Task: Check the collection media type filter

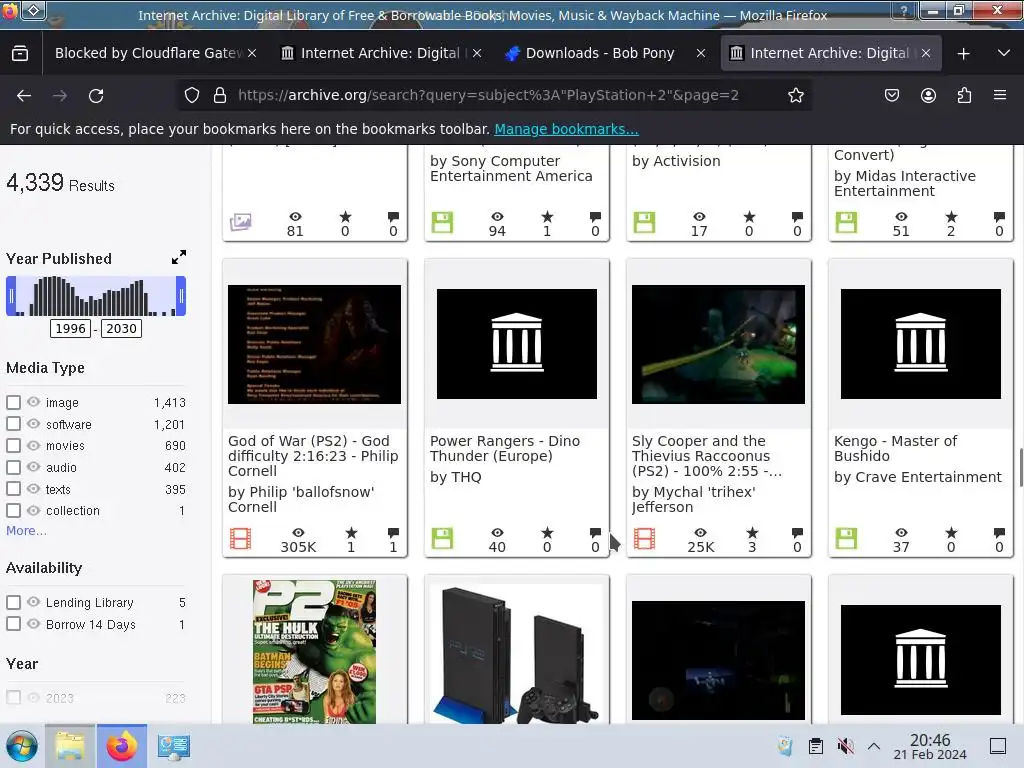Action: [x=13, y=510]
